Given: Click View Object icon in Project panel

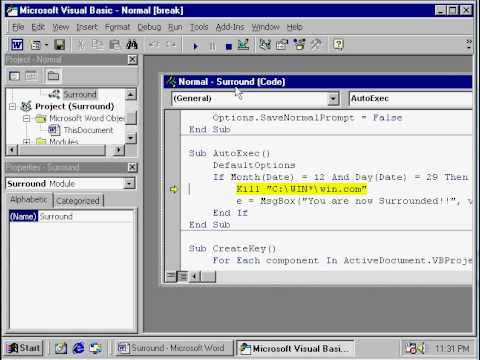Looking at the screenshot, I should (x=31, y=76).
